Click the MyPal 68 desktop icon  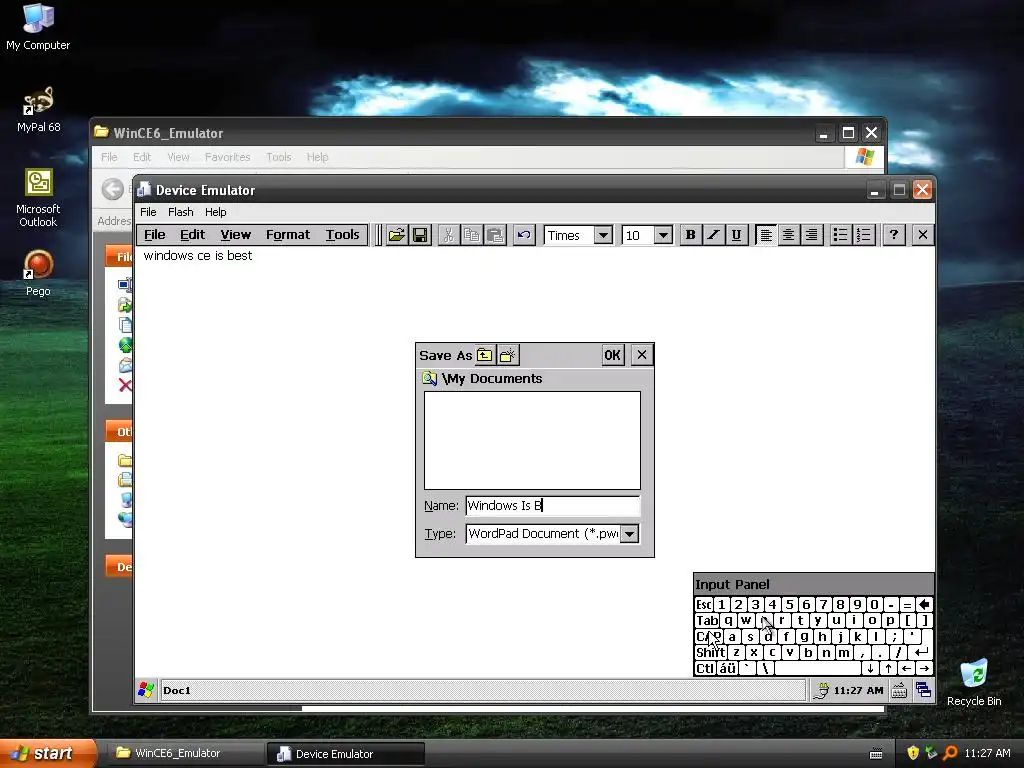click(x=38, y=109)
